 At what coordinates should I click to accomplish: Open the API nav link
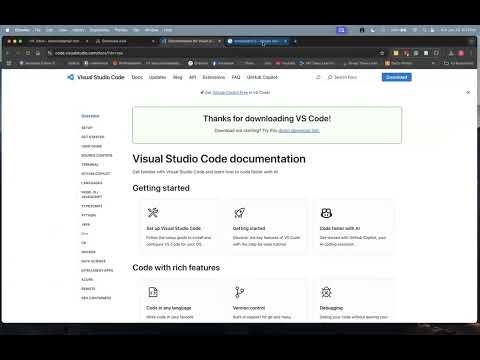pyautogui.click(x=192, y=77)
